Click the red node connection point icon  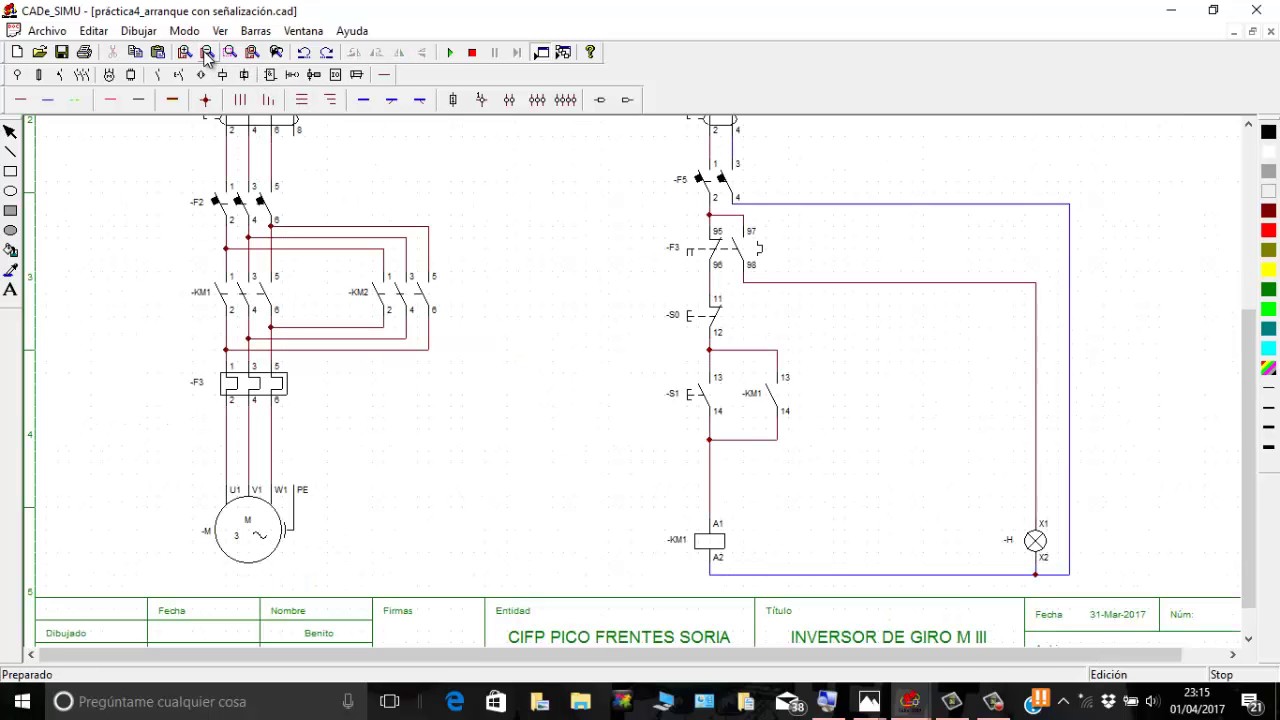205,99
